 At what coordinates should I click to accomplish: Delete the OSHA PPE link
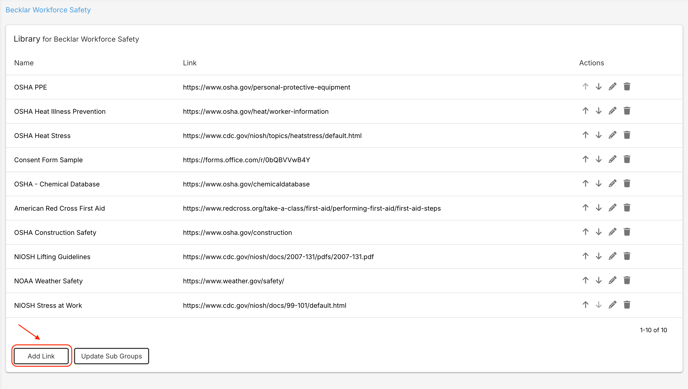coord(627,87)
